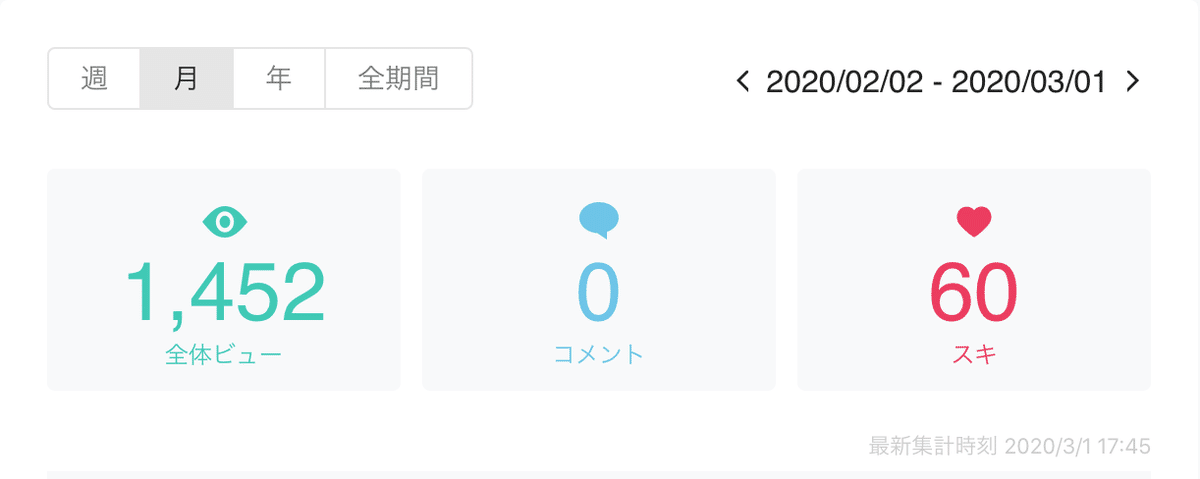Click the 全体ビュー label
1200x479 pixels.
(x=224, y=354)
